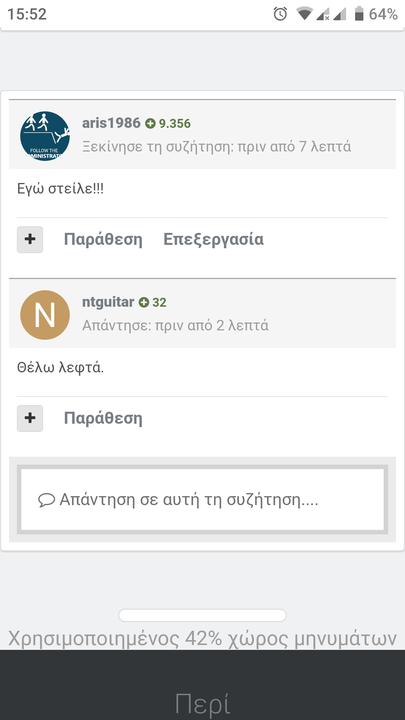This screenshot has height=720, width=405.
Task: Click Παράθεση under aris1986's post
Action: pos(103,240)
